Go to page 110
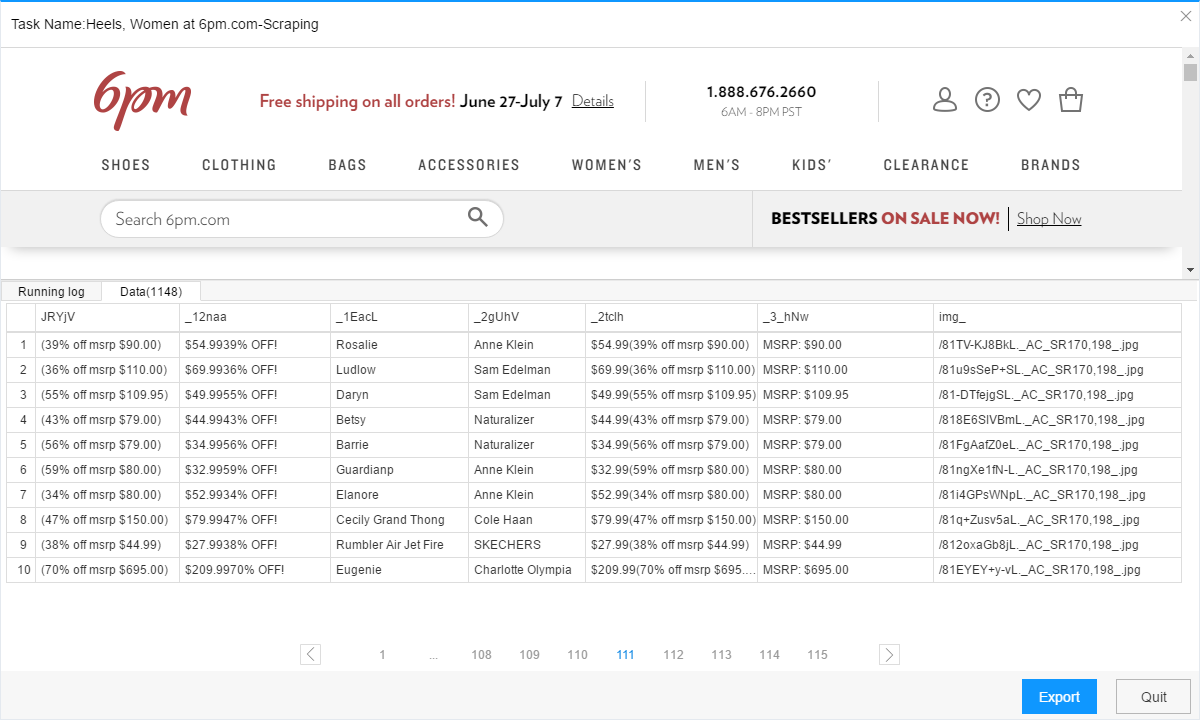Image resolution: width=1200 pixels, height=720 pixels. (x=578, y=655)
